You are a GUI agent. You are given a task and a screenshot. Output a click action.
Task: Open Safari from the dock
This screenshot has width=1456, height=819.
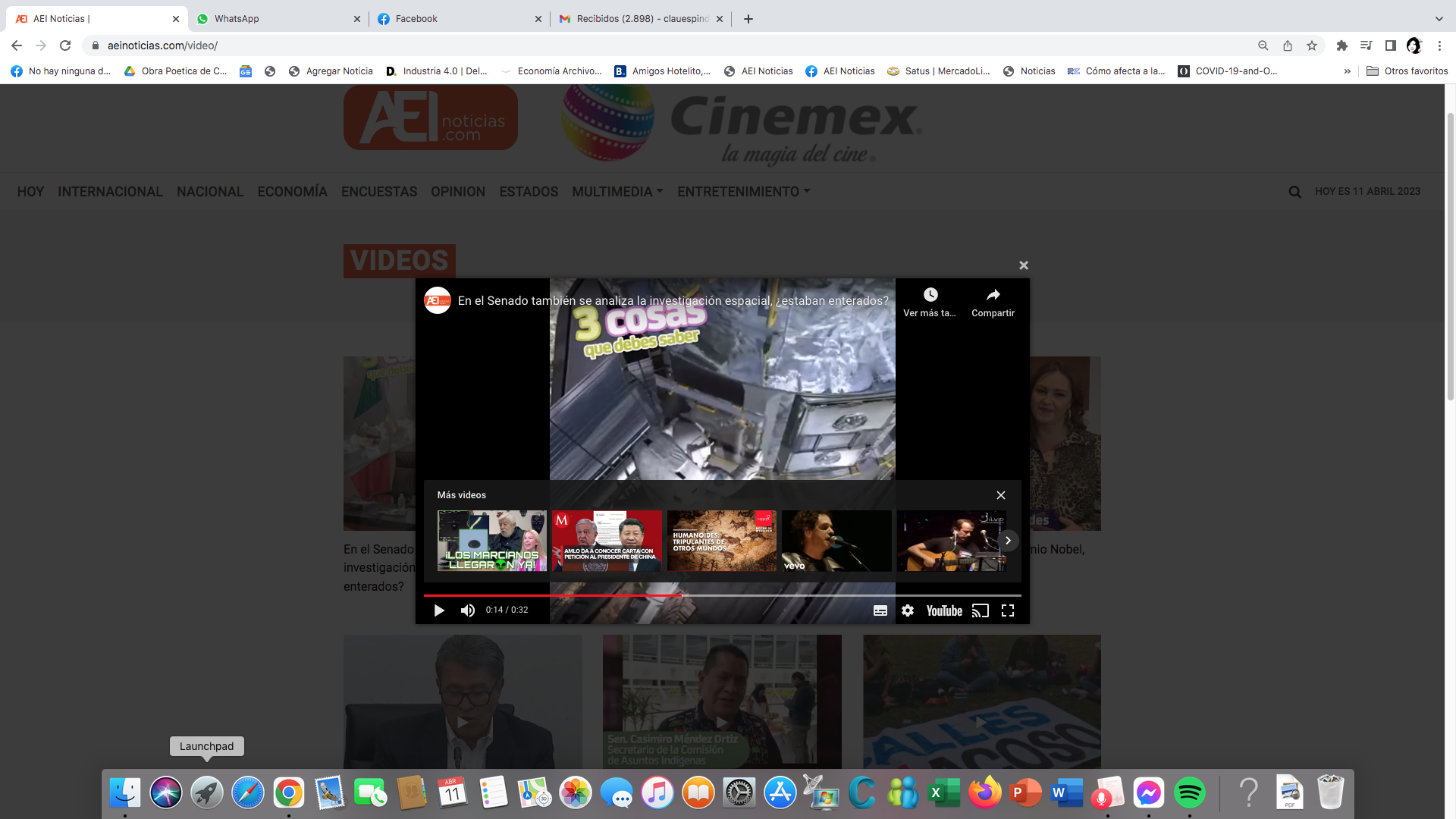(x=248, y=793)
